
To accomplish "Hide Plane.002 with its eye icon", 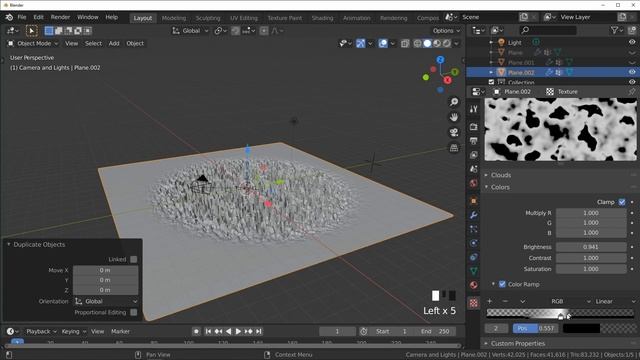I will (632, 72).
